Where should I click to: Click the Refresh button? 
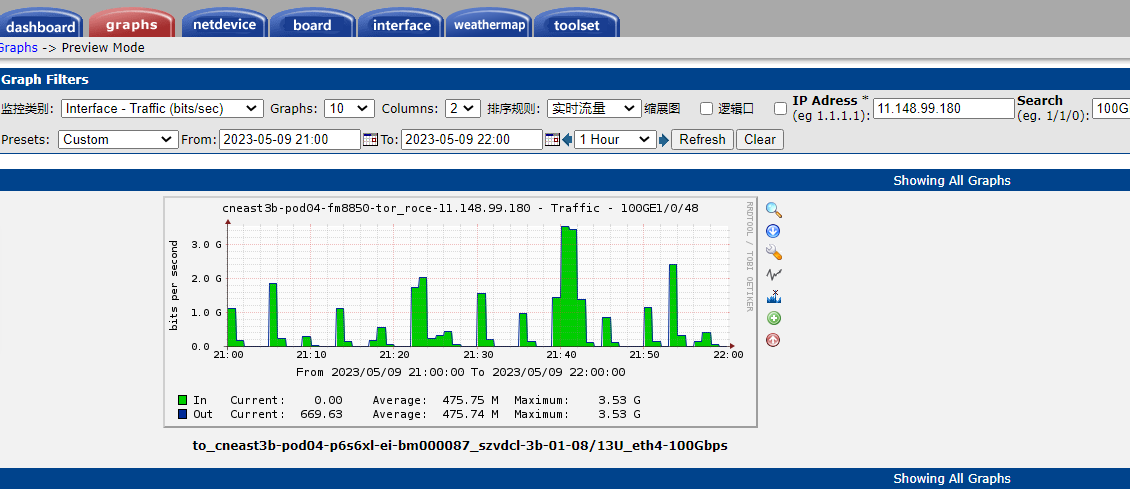tap(703, 140)
